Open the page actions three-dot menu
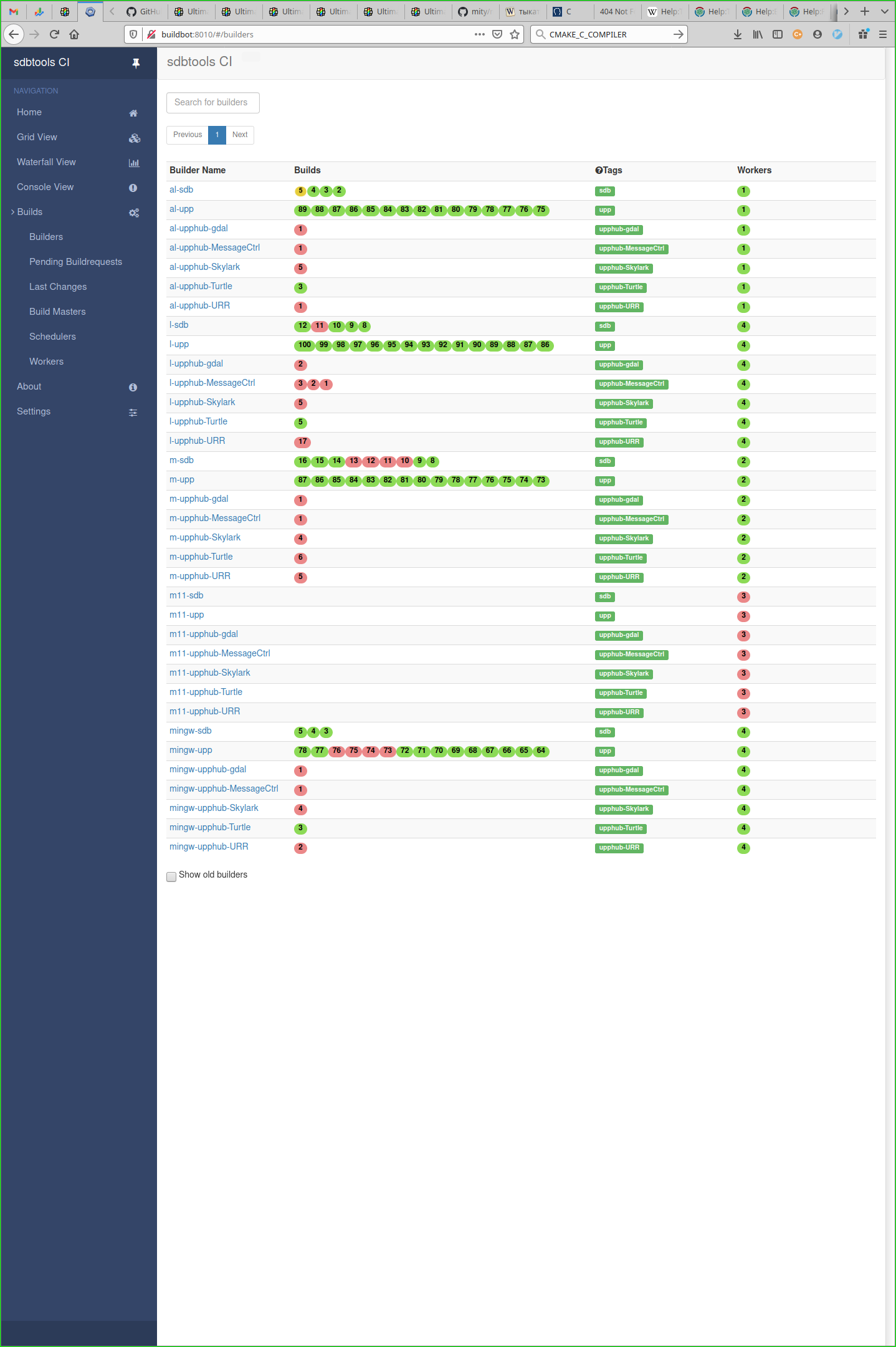The width and height of the screenshot is (896, 1347). (479, 34)
